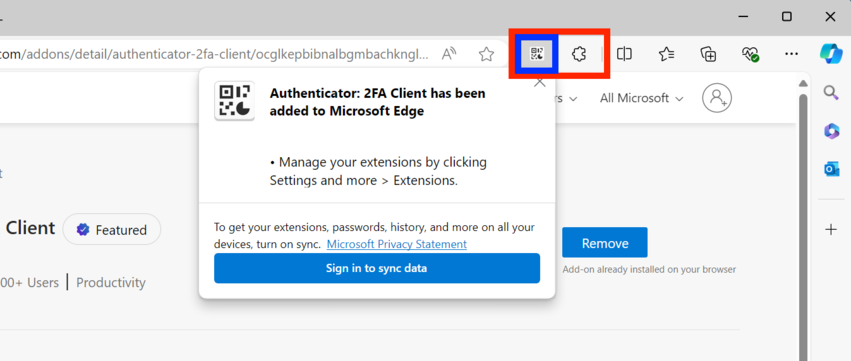Open Microsoft 365 sidebar app
This screenshot has height=361, width=851.
click(831, 131)
